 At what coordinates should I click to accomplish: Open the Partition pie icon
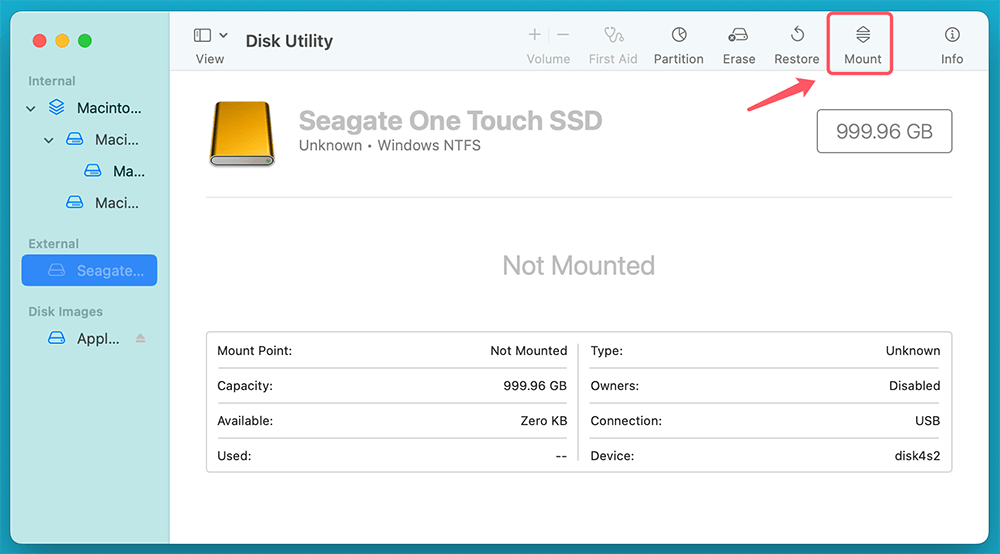[678, 35]
